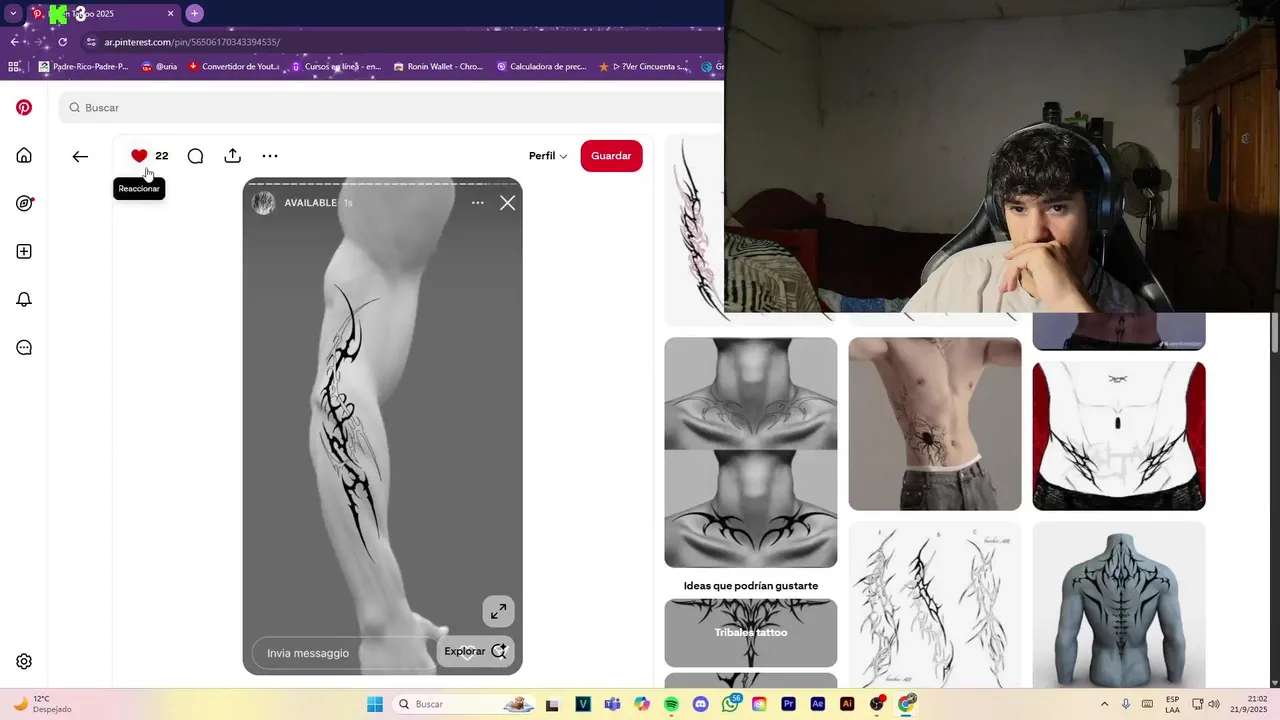Toggle the red heart reaction
Screen dimensions: 1280x720
coord(139,155)
